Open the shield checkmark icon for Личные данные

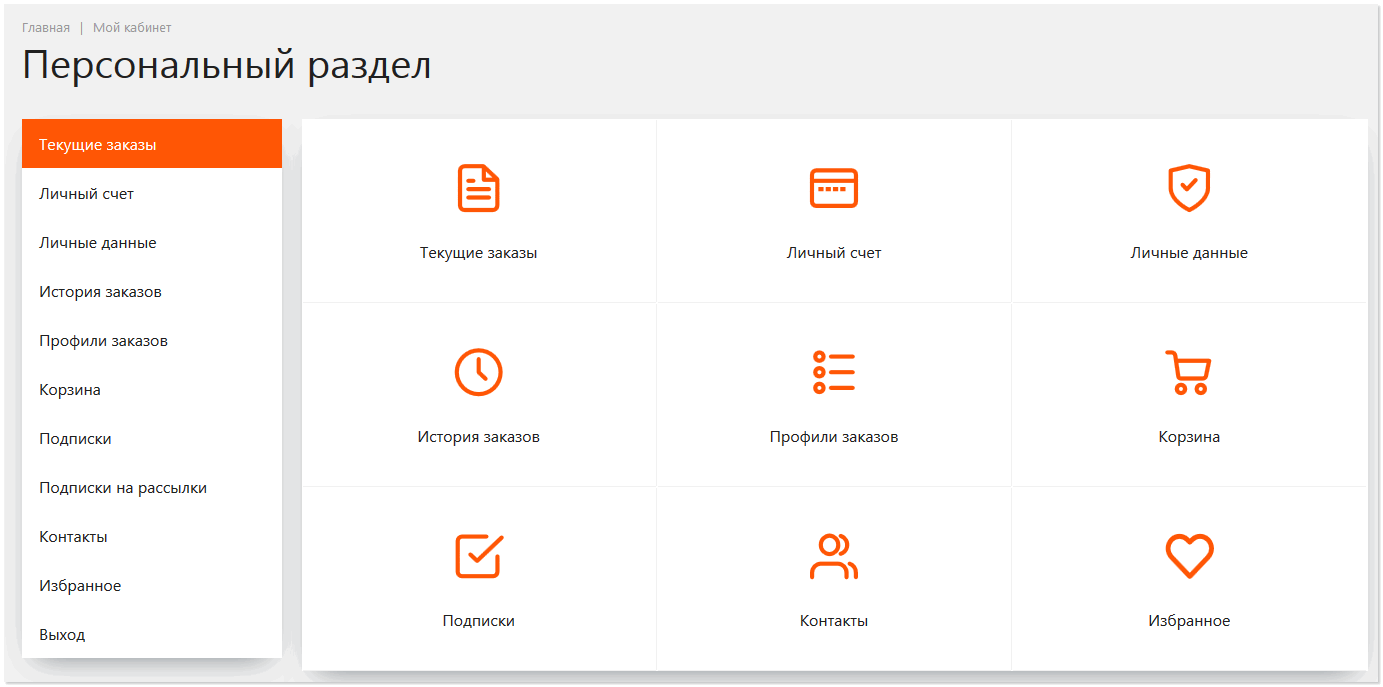click(x=1189, y=188)
